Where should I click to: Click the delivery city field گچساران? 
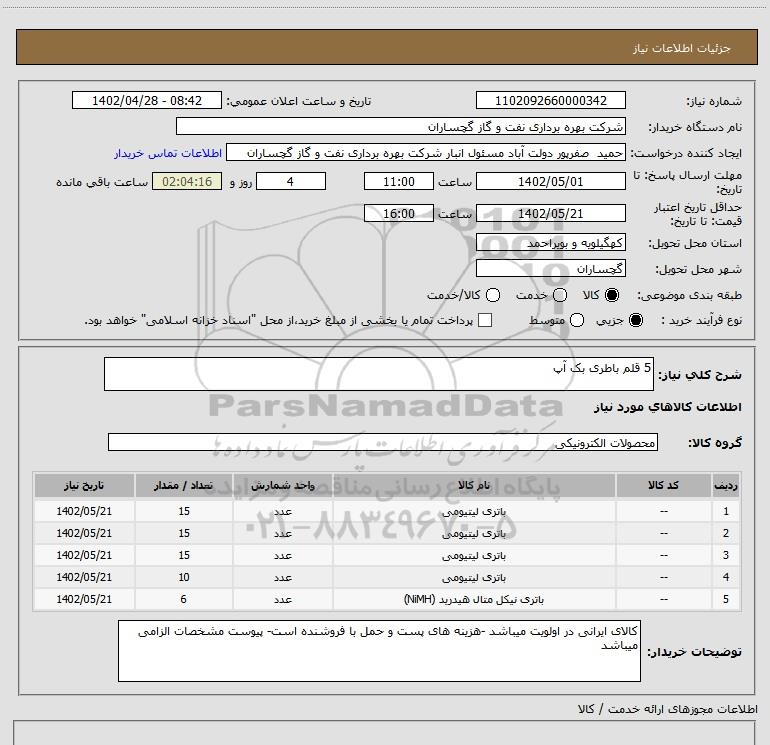pos(550,269)
